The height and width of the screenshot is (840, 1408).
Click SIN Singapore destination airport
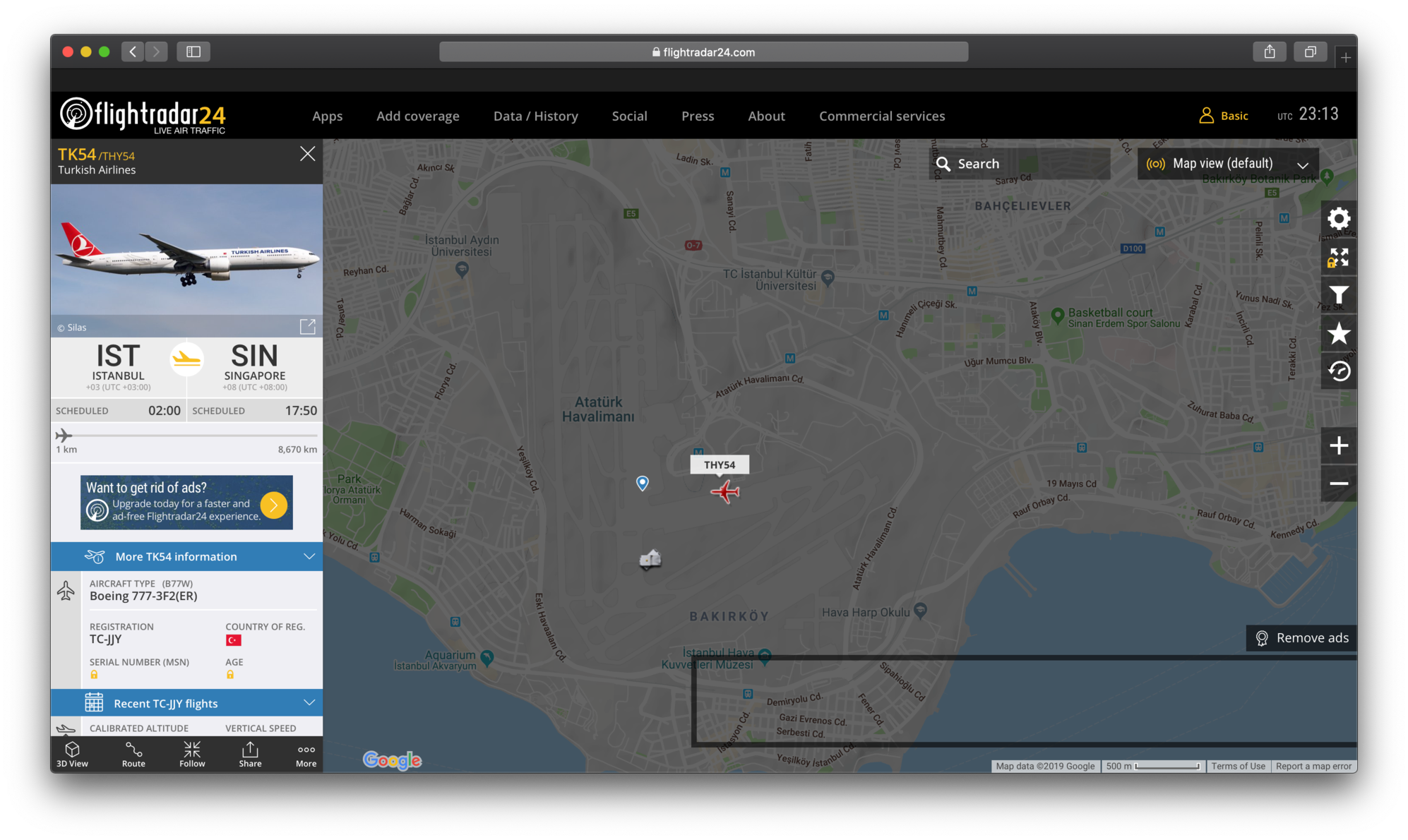click(255, 367)
